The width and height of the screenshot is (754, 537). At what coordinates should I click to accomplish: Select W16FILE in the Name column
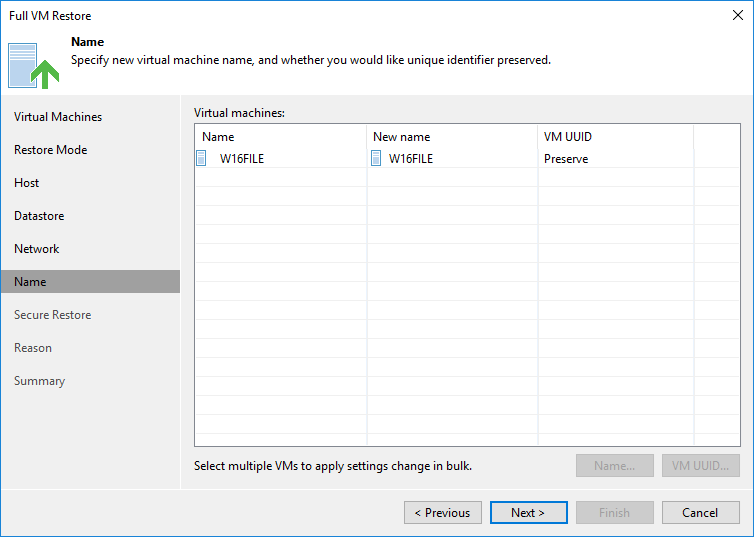pos(242,159)
